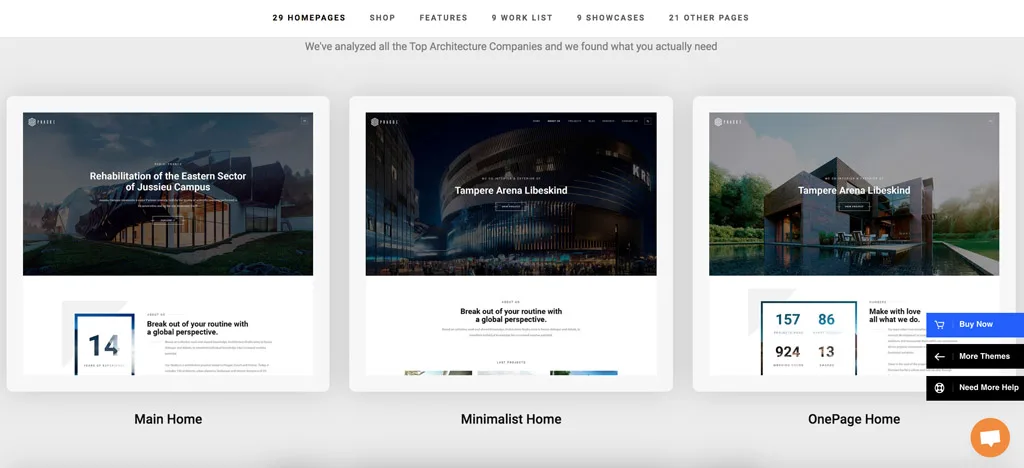Open the Minimalist Home demo preview image
The image size is (1024, 468).
pos(511,243)
